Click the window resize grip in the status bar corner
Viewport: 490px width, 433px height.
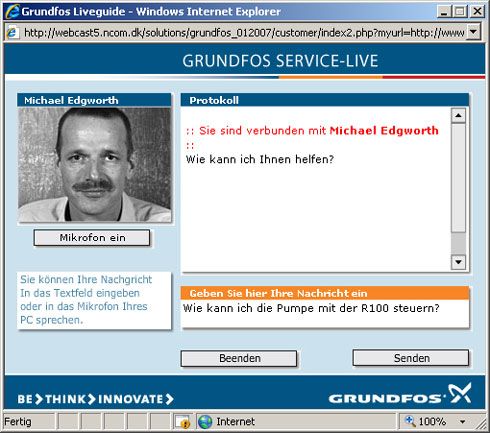(481, 424)
